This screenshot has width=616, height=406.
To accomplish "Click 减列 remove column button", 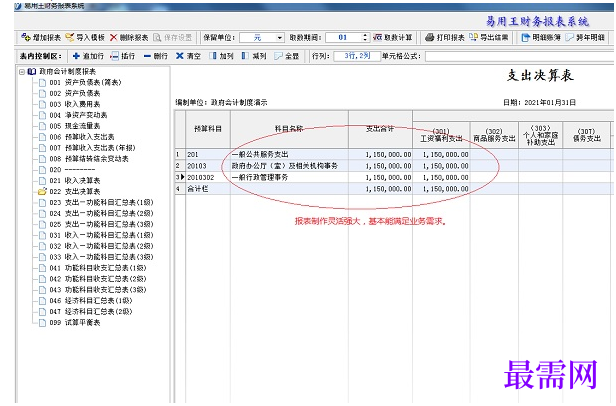I will (254, 56).
